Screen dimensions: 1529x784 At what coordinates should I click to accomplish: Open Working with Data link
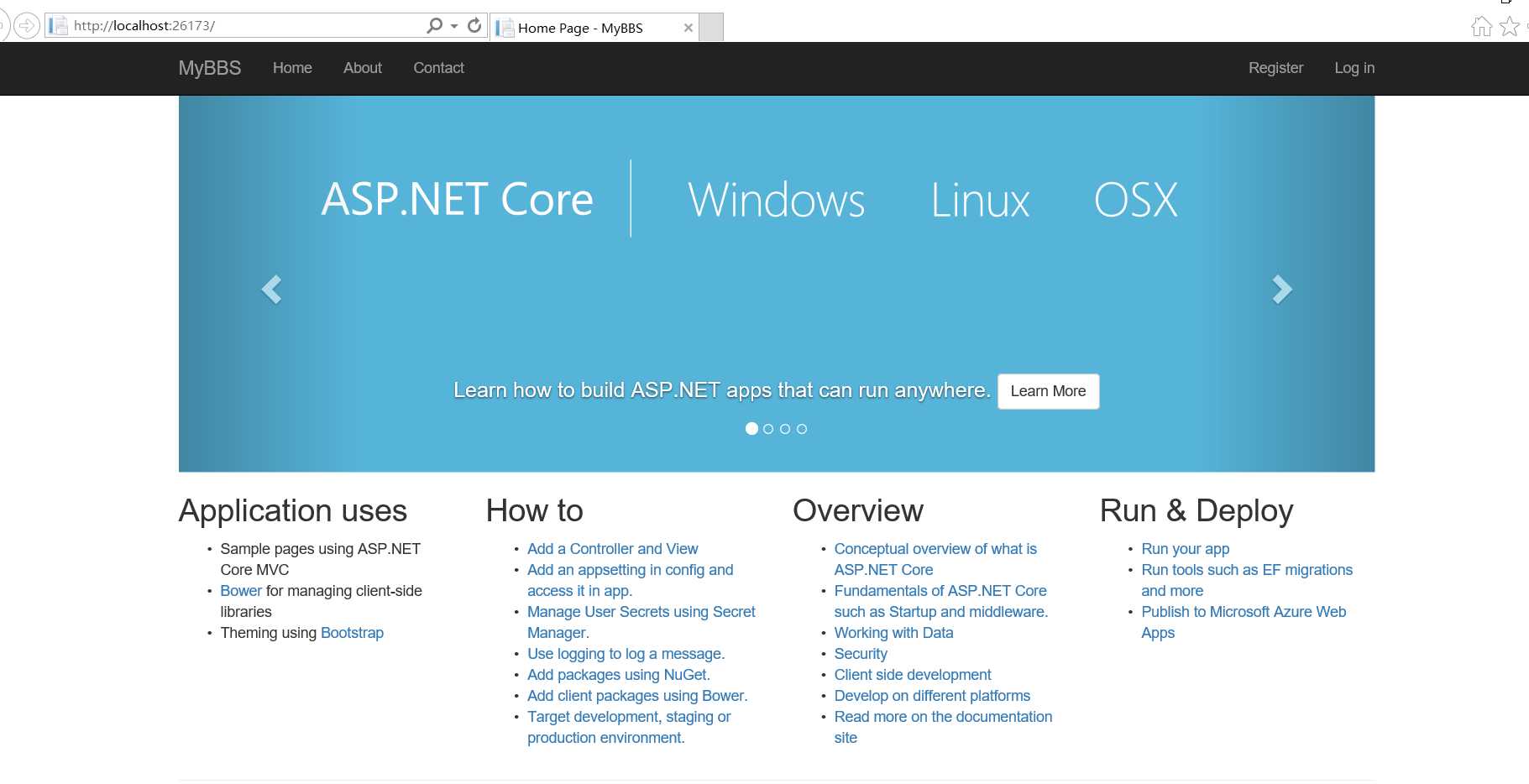coord(893,633)
